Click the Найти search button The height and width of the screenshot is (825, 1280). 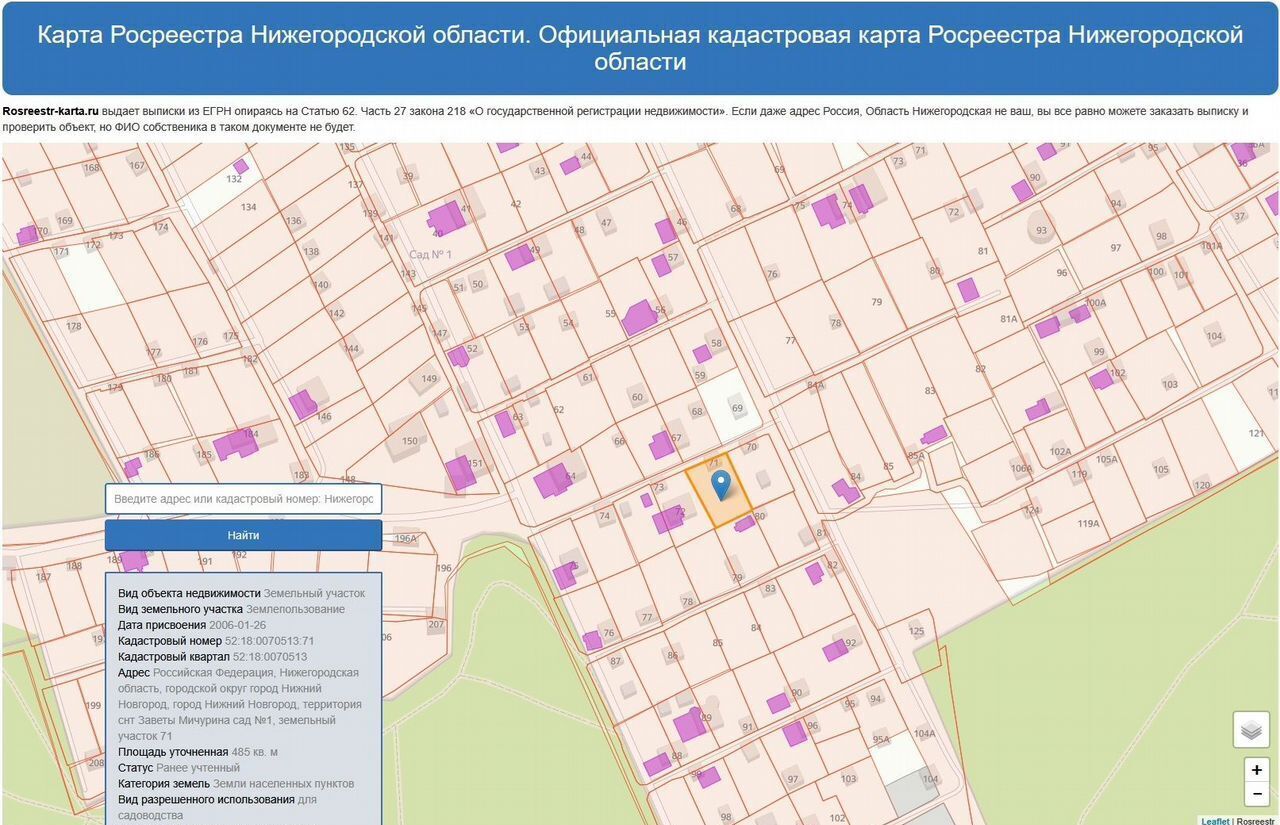[x=243, y=535]
